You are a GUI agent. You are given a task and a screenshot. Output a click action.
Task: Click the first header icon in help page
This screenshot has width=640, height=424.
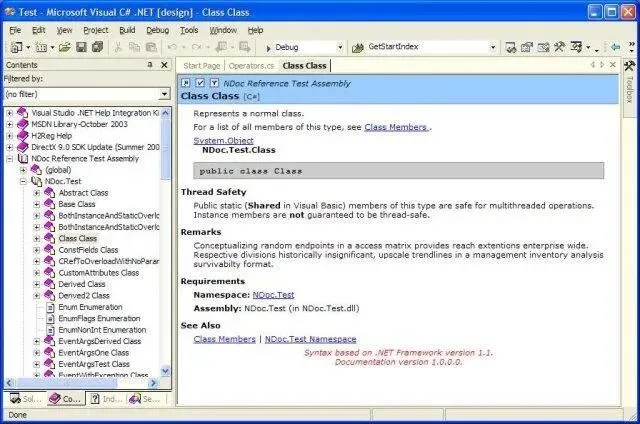tap(186, 83)
